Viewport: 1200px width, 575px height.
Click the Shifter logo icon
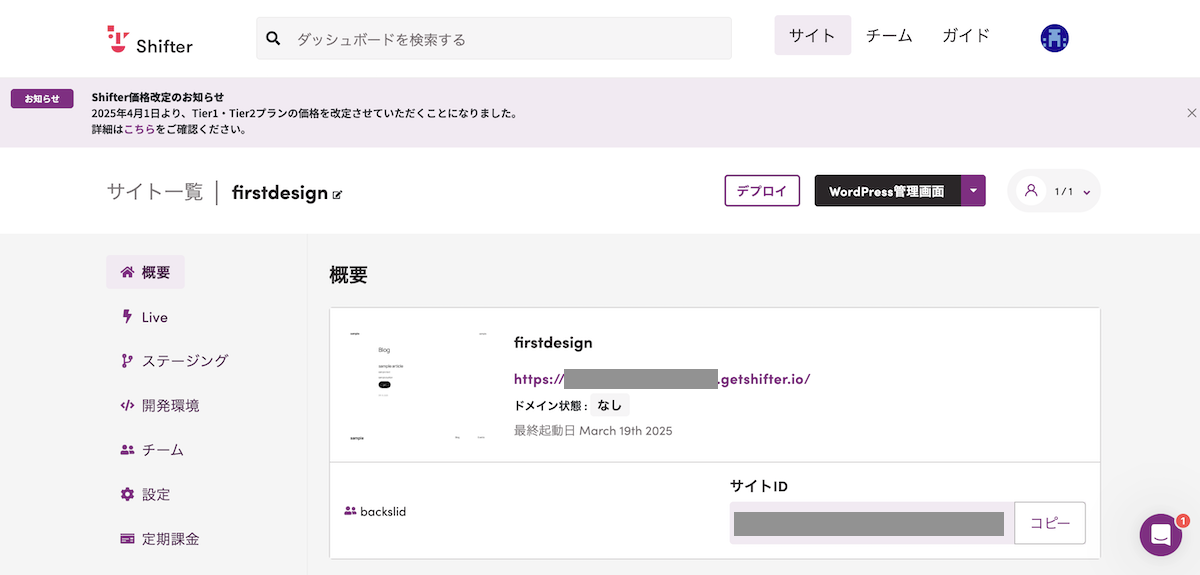click(119, 39)
